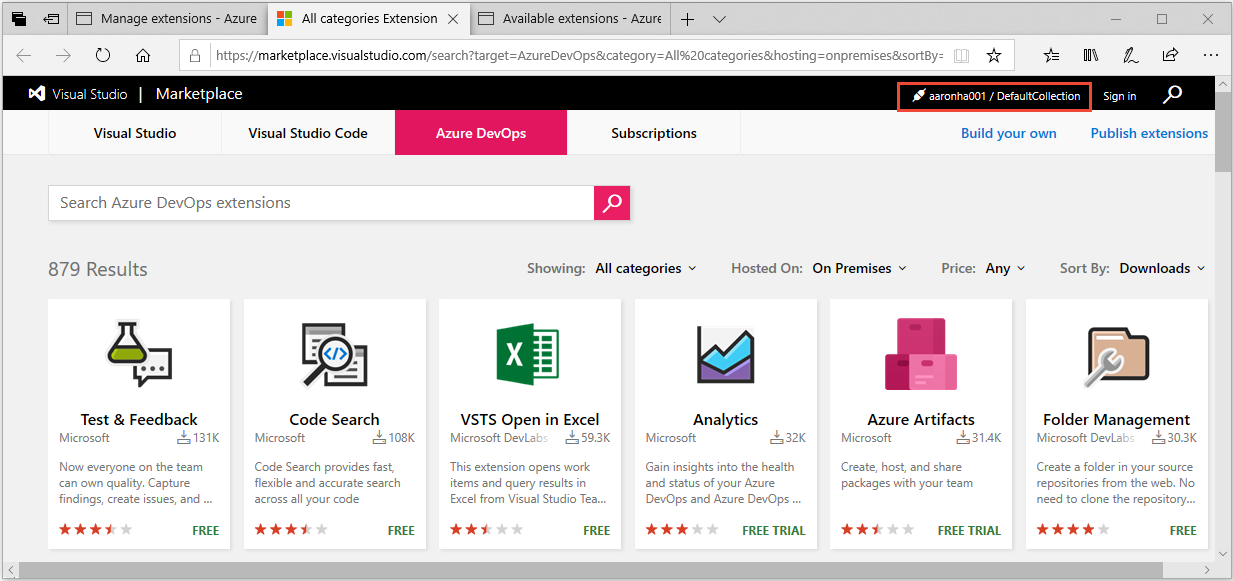Select All categories Extension browser tab
This screenshot has width=1233, height=581.
(370, 19)
